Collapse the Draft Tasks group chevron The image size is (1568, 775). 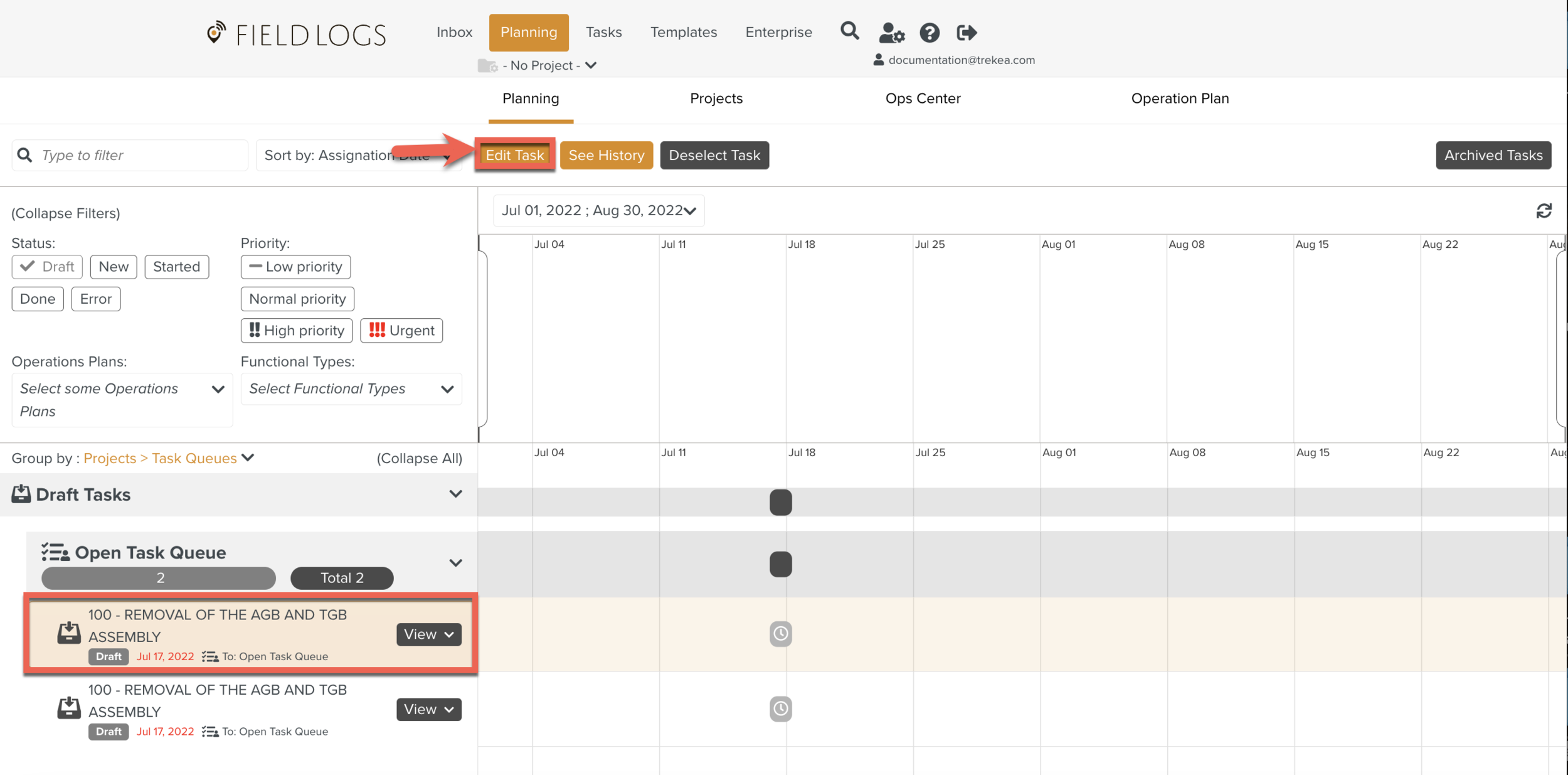455,494
